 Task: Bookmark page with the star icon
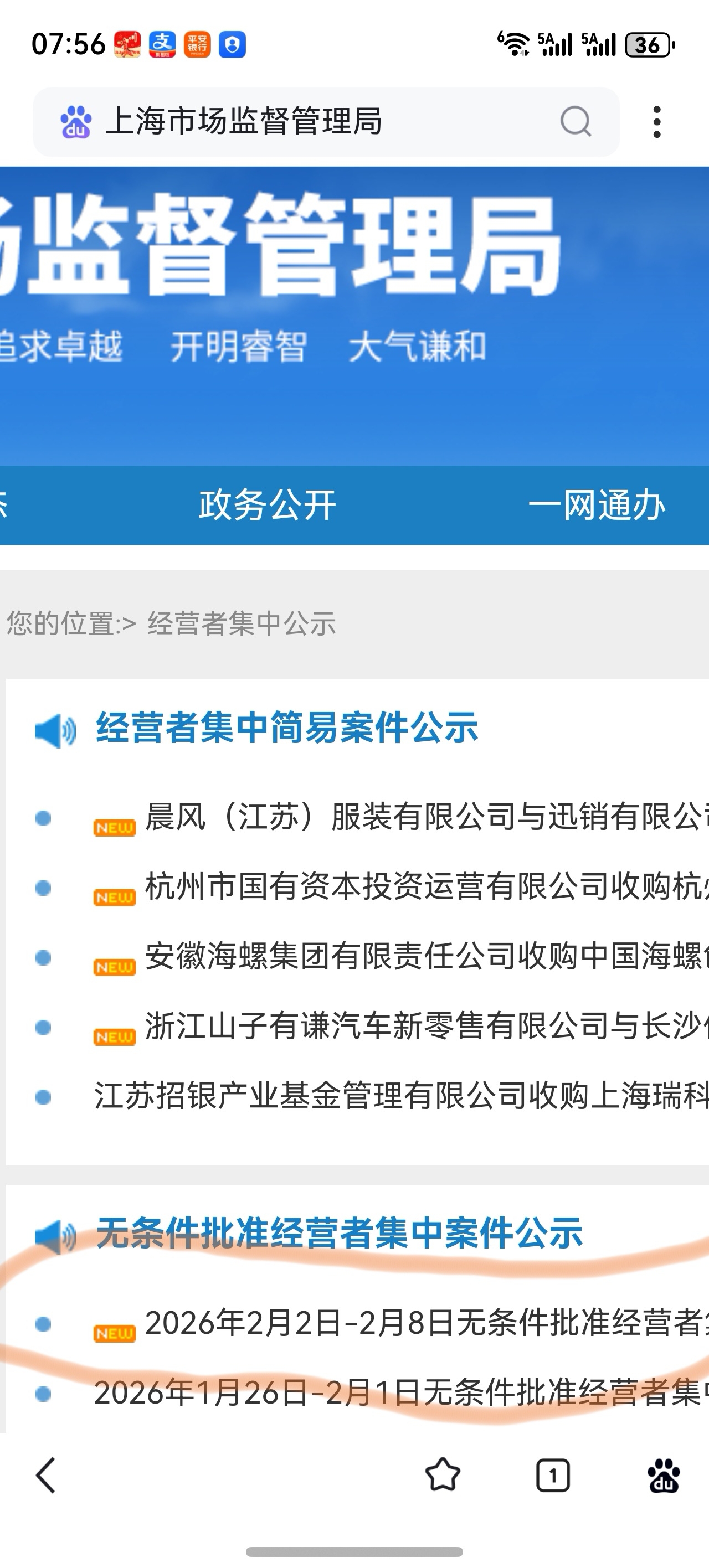click(442, 1476)
